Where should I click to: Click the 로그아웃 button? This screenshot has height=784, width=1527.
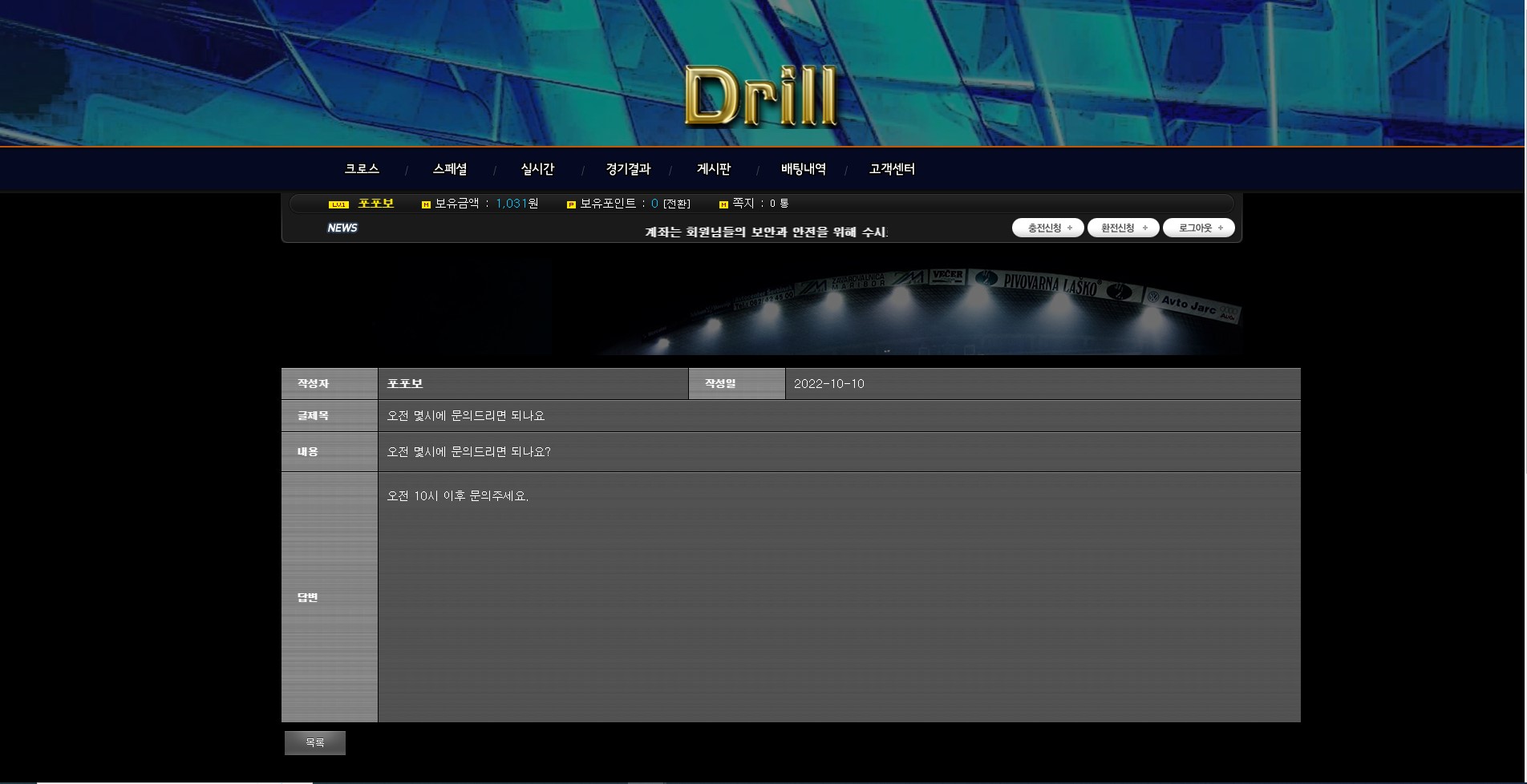tap(1199, 228)
